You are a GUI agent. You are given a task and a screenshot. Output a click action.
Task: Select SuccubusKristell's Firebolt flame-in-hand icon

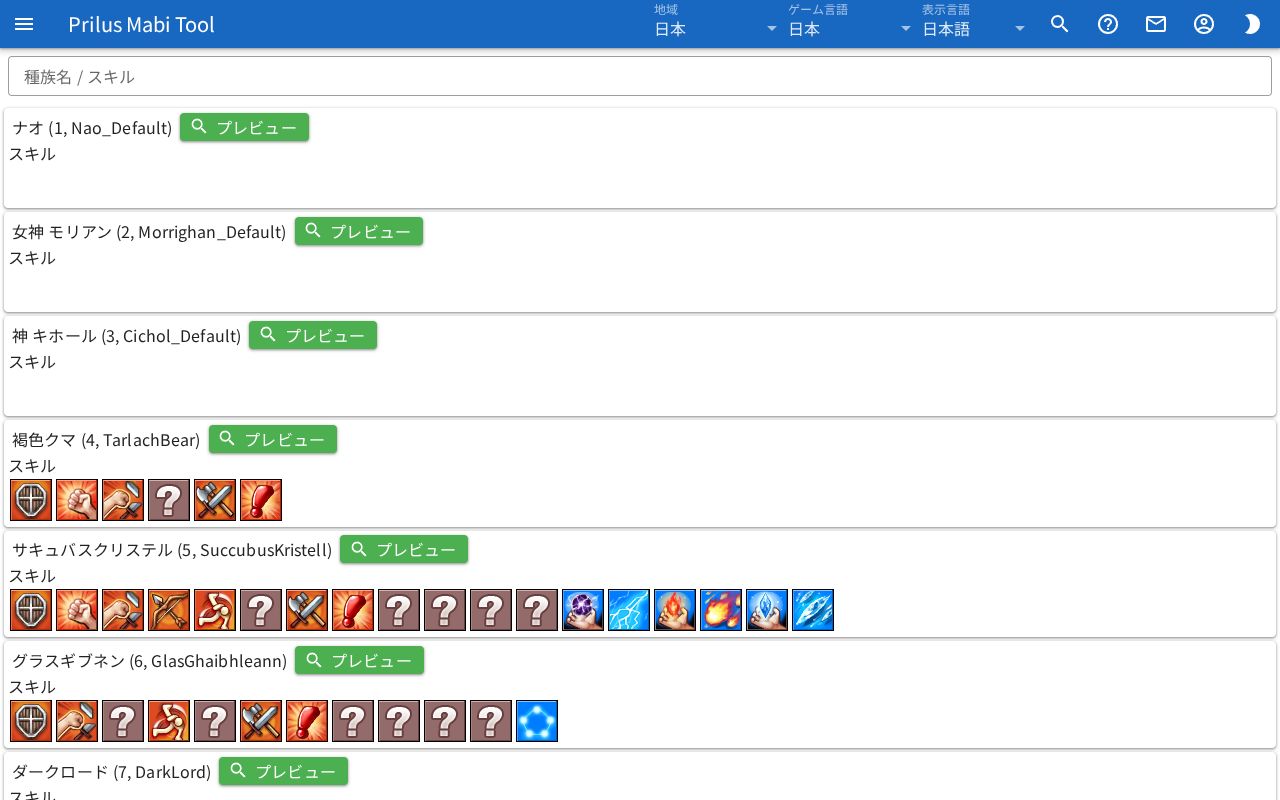pos(675,610)
